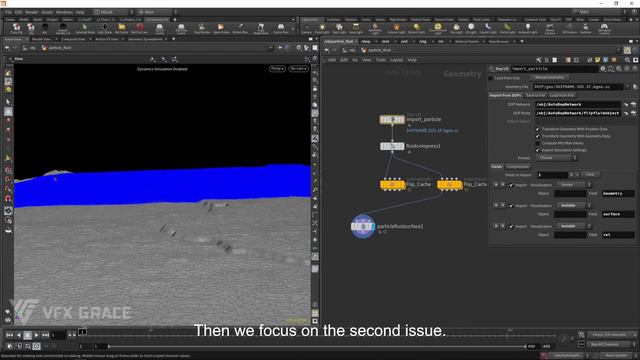This screenshot has height=360, width=640.
Task: Select the particlefluidsurface1 node
Action: 363,226
